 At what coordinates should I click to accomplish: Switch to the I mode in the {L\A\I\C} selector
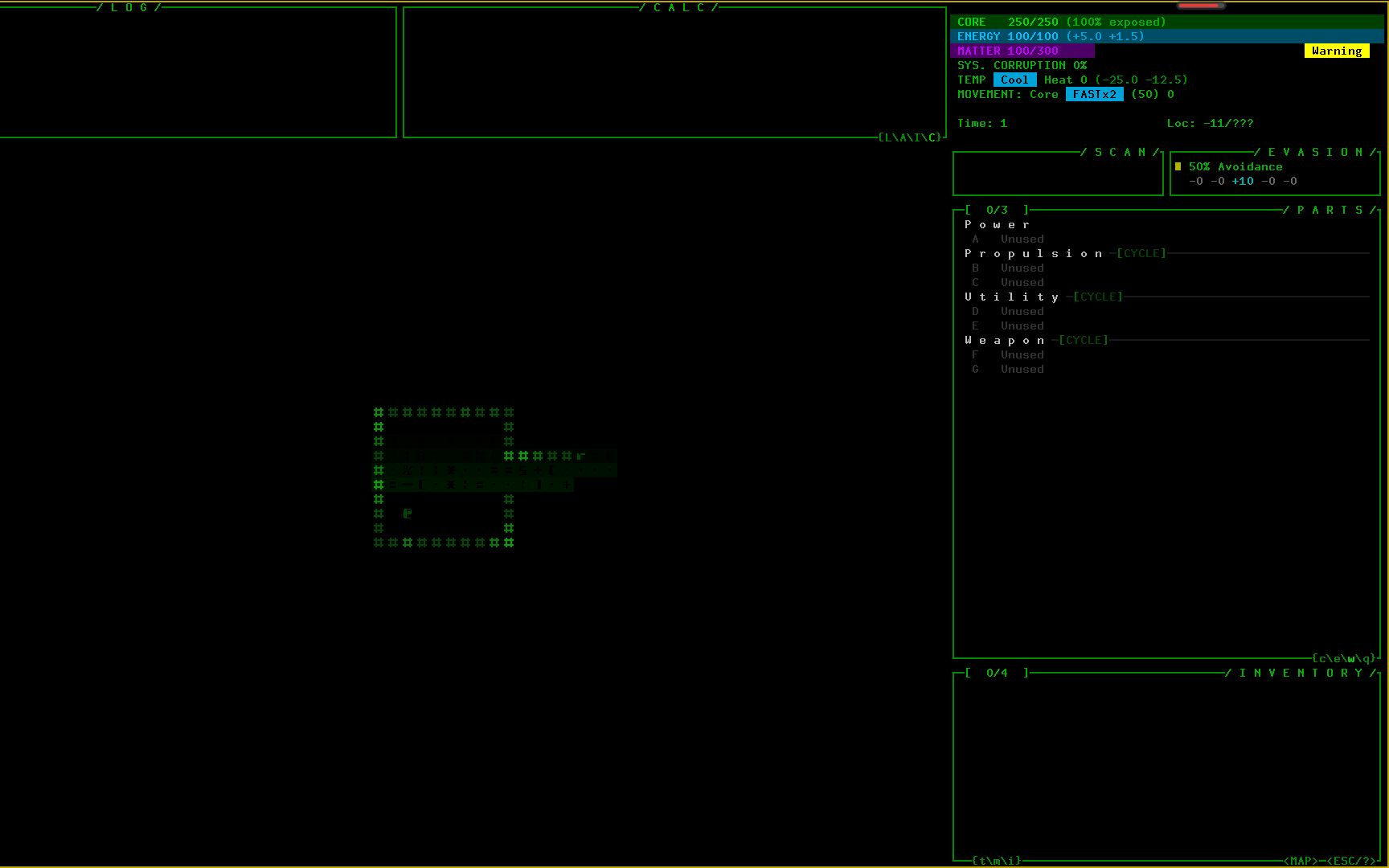(x=918, y=137)
